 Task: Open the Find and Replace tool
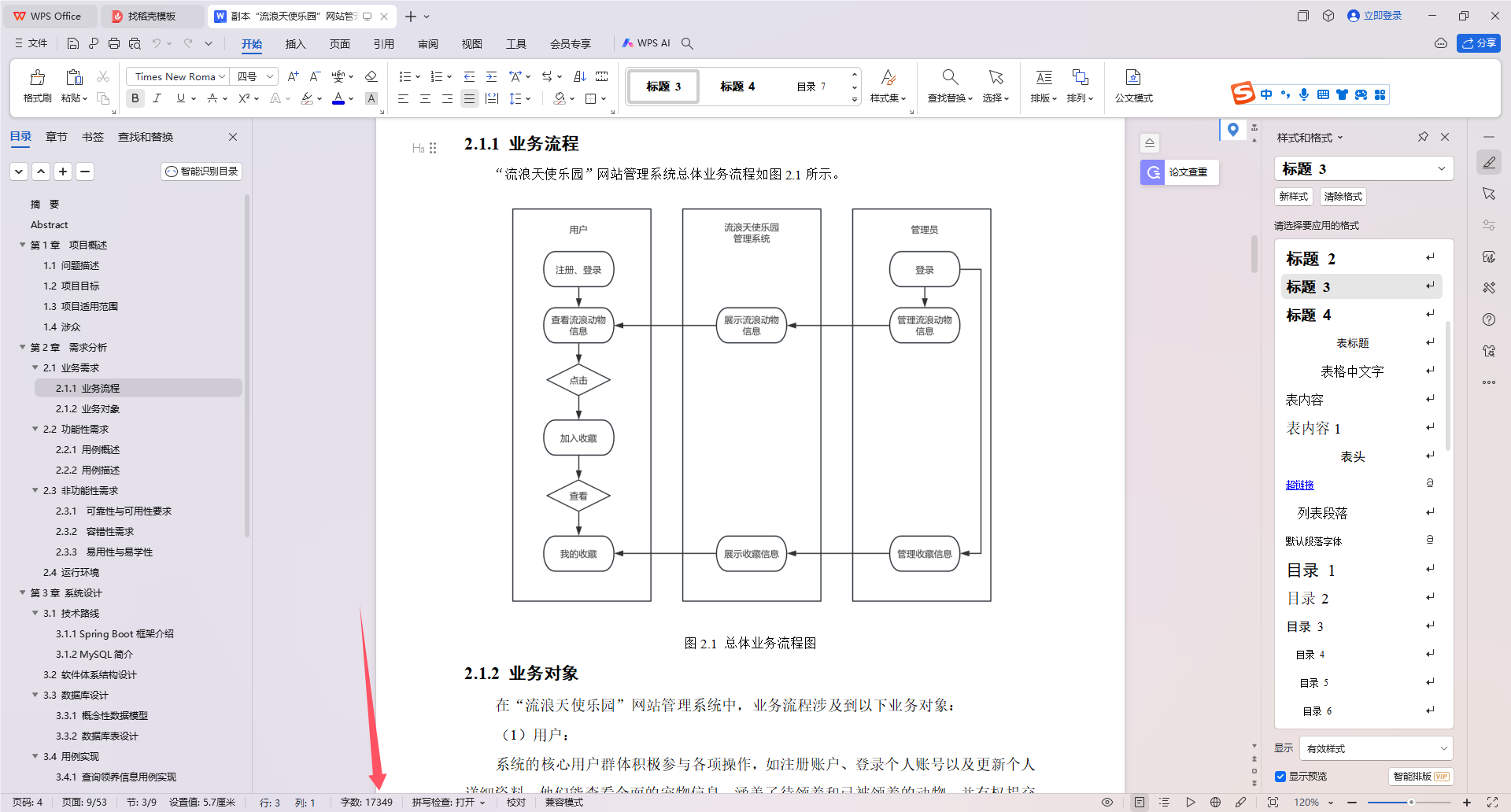tap(950, 85)
